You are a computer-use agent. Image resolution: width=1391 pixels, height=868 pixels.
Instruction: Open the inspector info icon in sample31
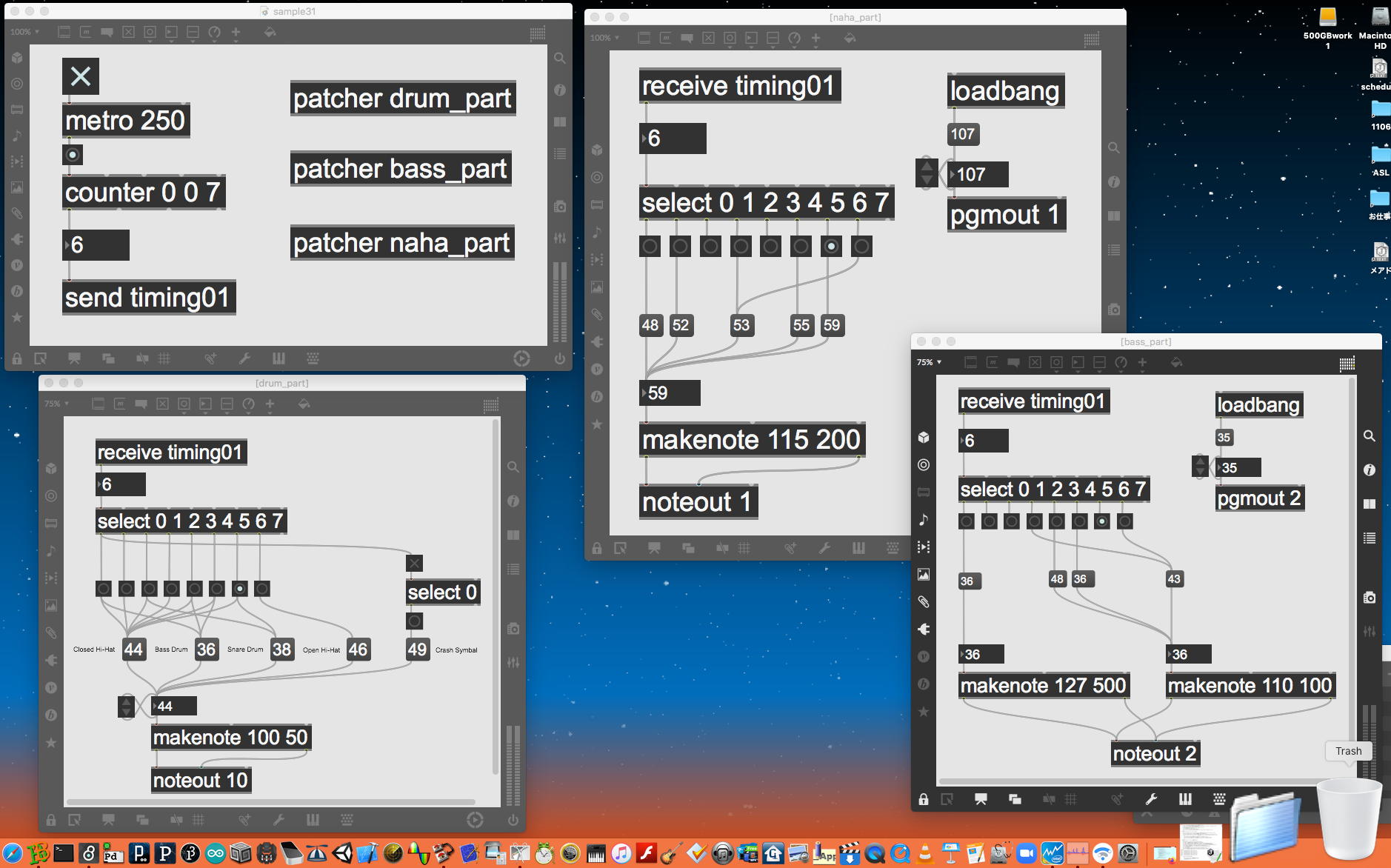click(x=560, y=90)
